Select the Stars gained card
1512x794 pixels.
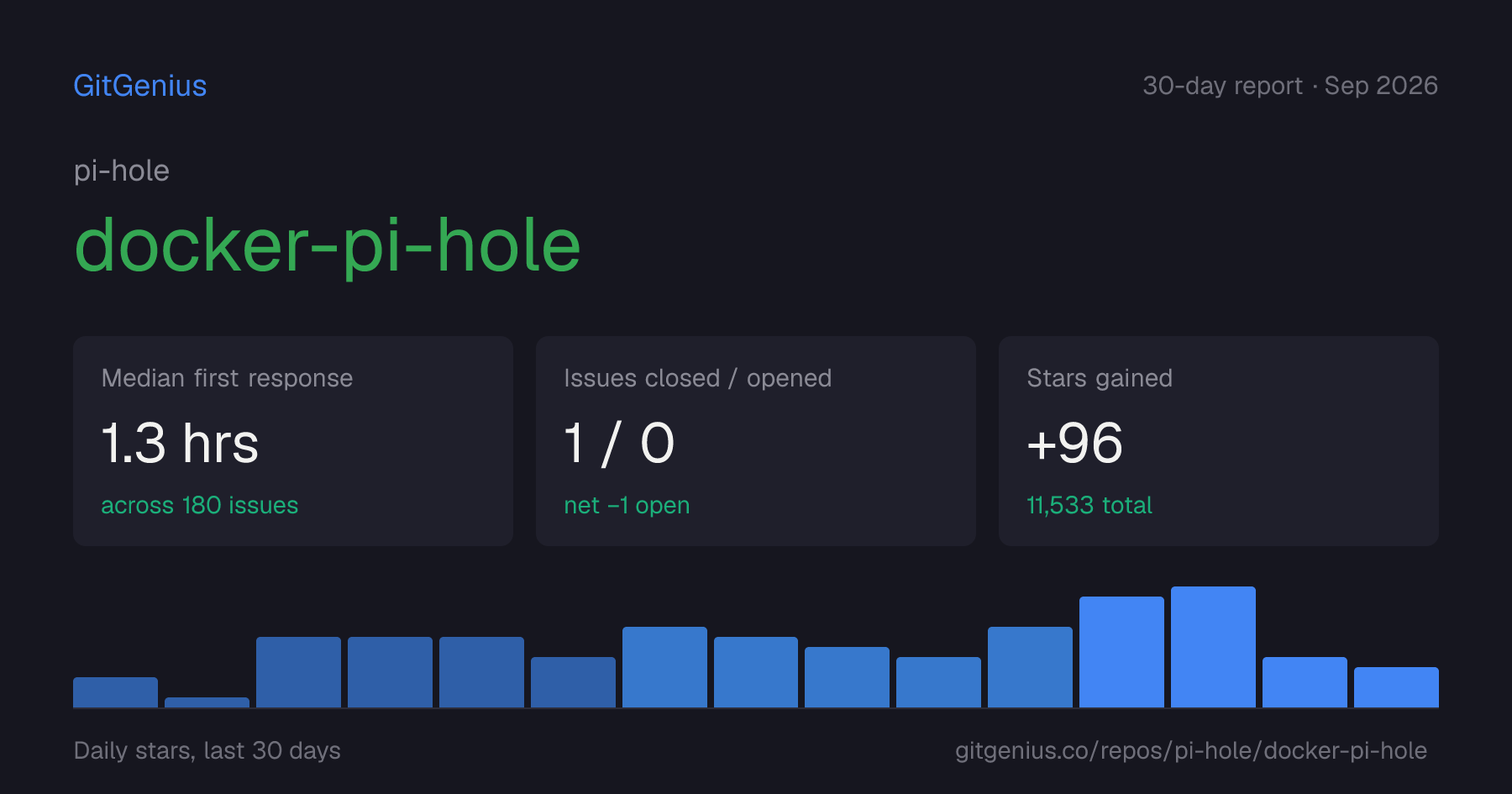coord(1219,441)
